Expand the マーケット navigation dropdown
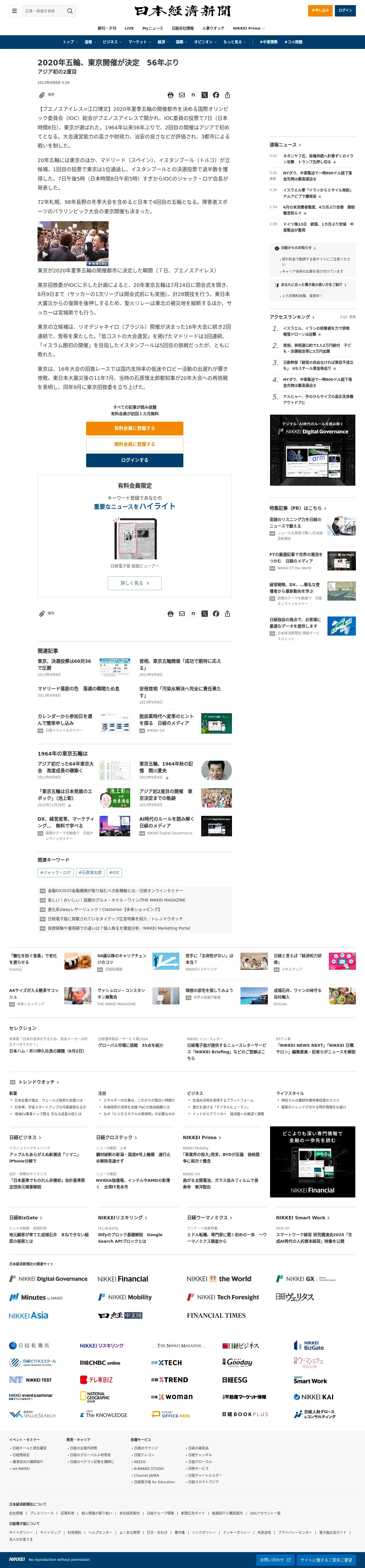365x1568 pixels. pyautogui.click(x=139, y=42)
